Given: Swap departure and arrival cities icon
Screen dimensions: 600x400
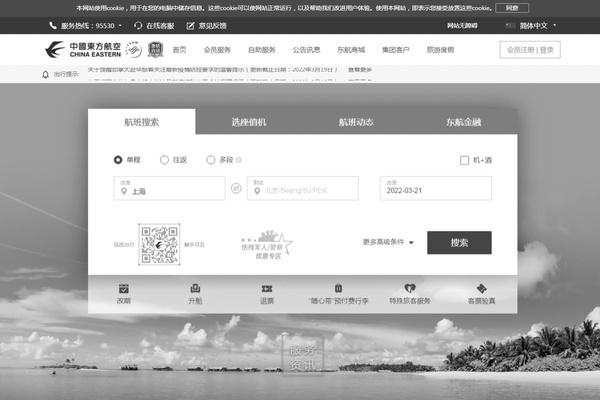Looking at the screenshot, I should [236, 188].
